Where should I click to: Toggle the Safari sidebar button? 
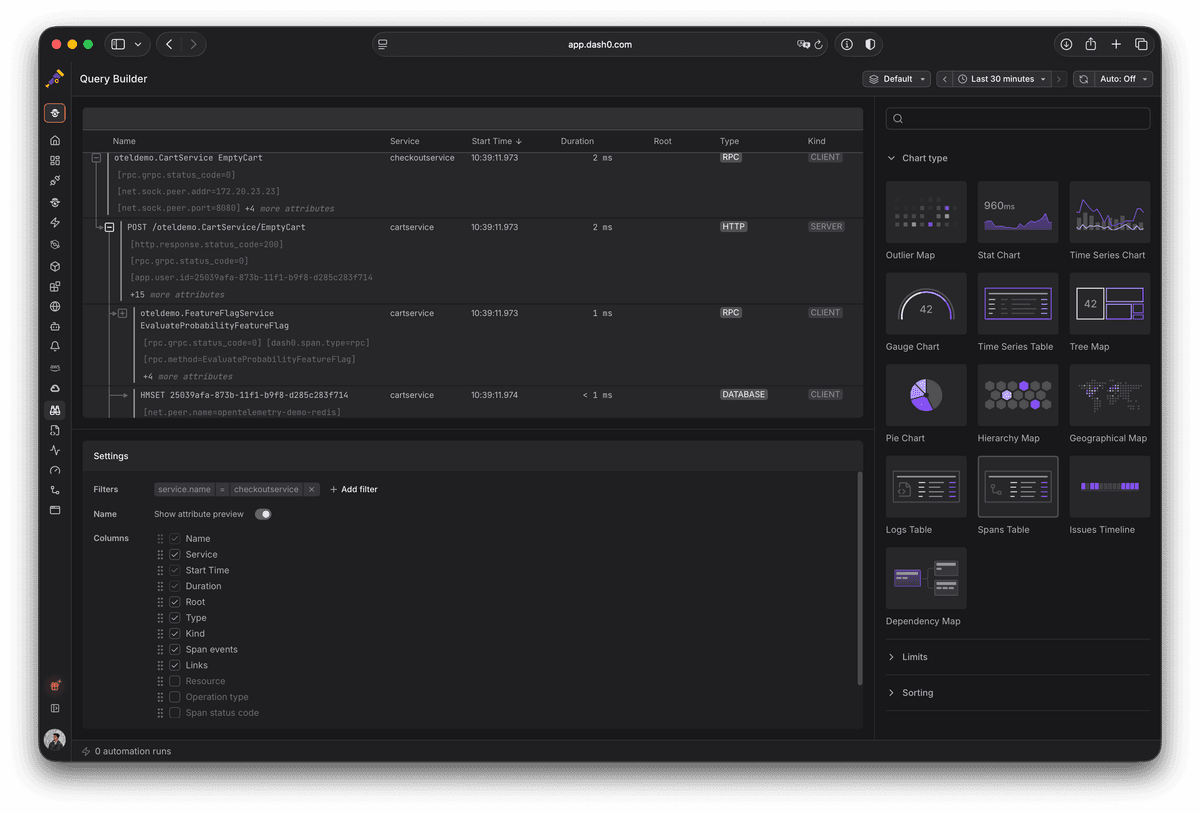point(118,44)
